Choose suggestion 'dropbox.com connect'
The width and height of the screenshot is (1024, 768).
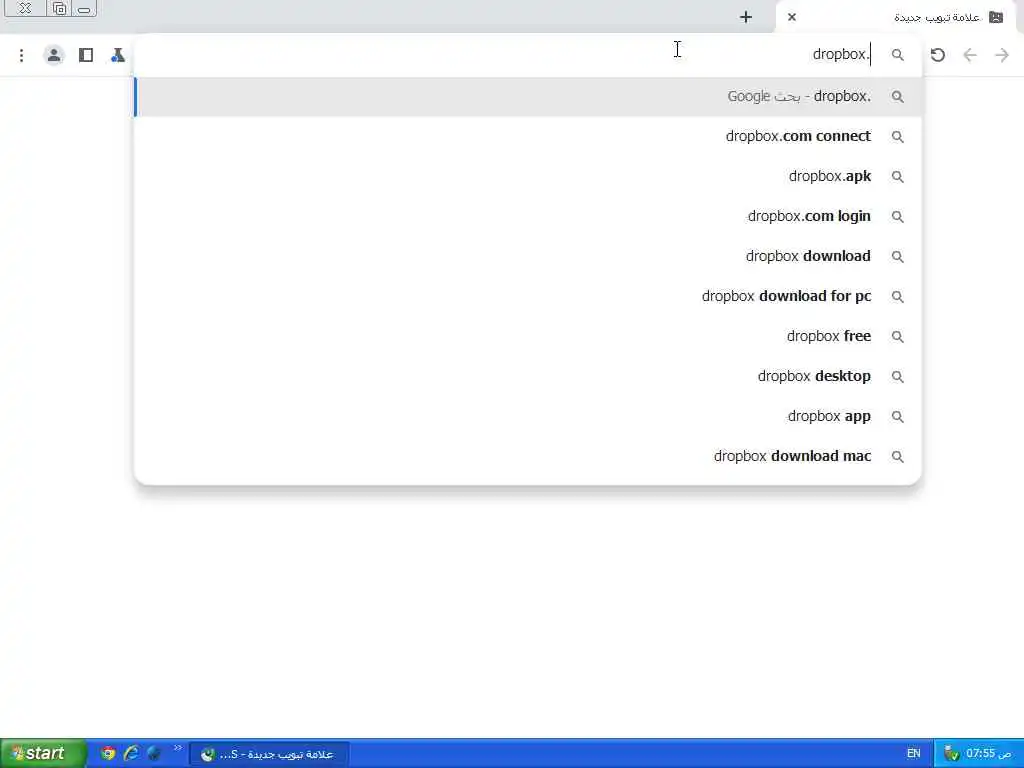[x=528, y=136]
